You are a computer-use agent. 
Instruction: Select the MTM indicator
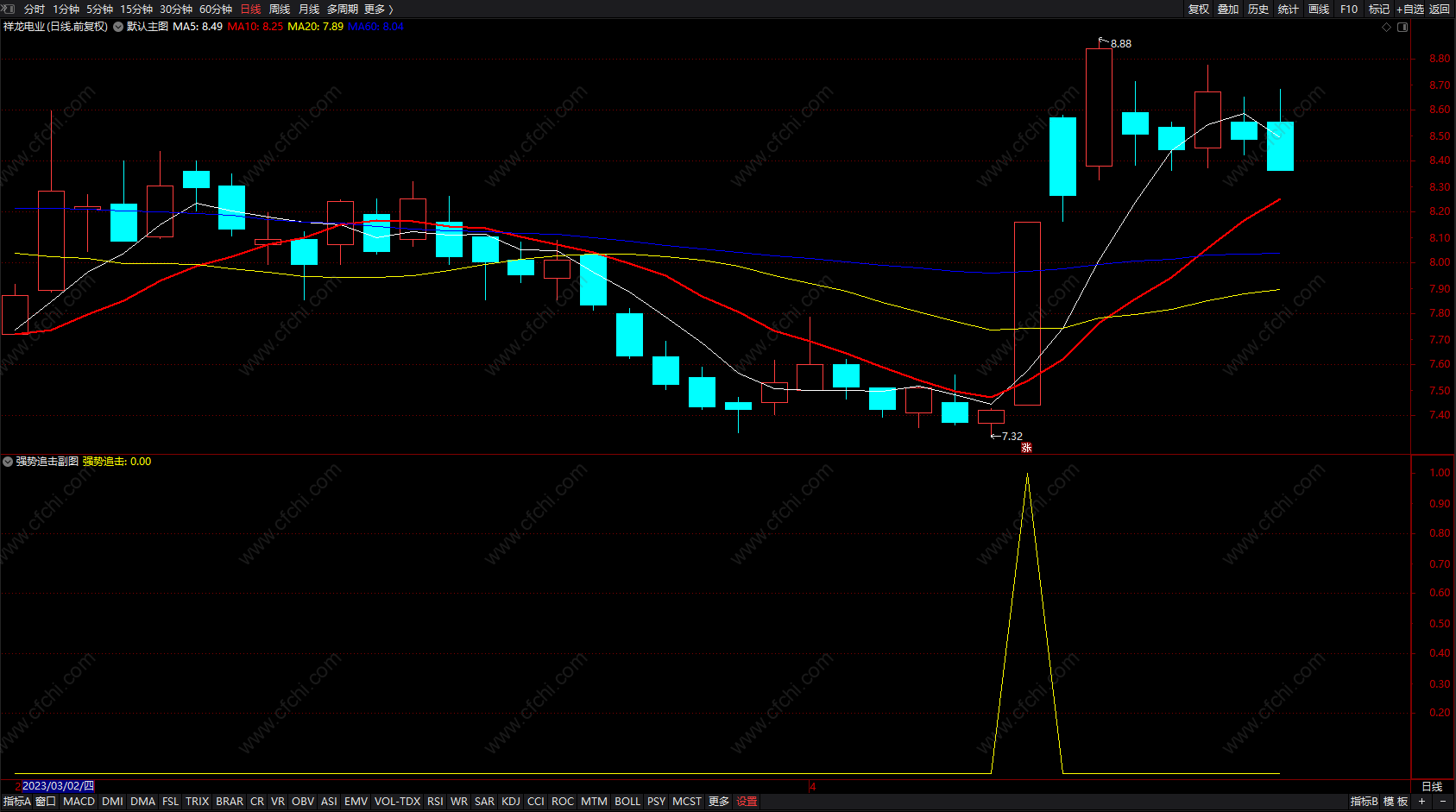click(x=594, y=801)
